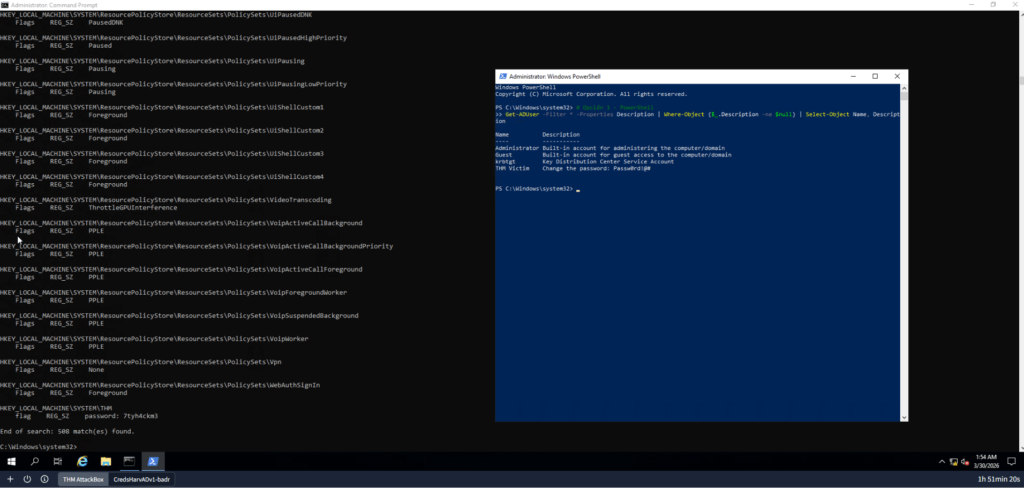This screenshot has height=488, width=1024.
Task: Click the UiShellCustom4 registry key line
Action: tap(162, 177)
